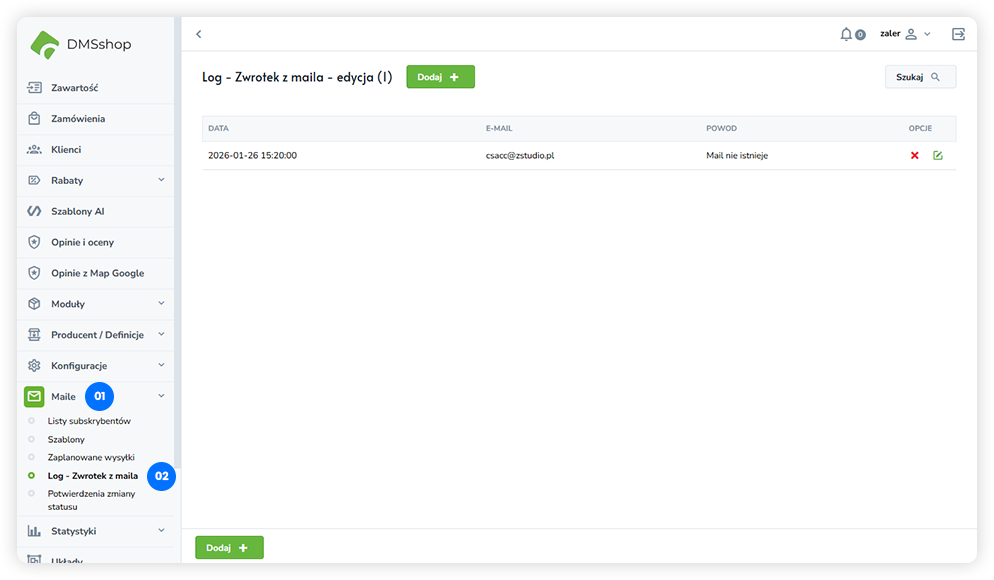Open the notifications bell icon
The width and height of the screenshot is (994, 580).
(847, 34)
